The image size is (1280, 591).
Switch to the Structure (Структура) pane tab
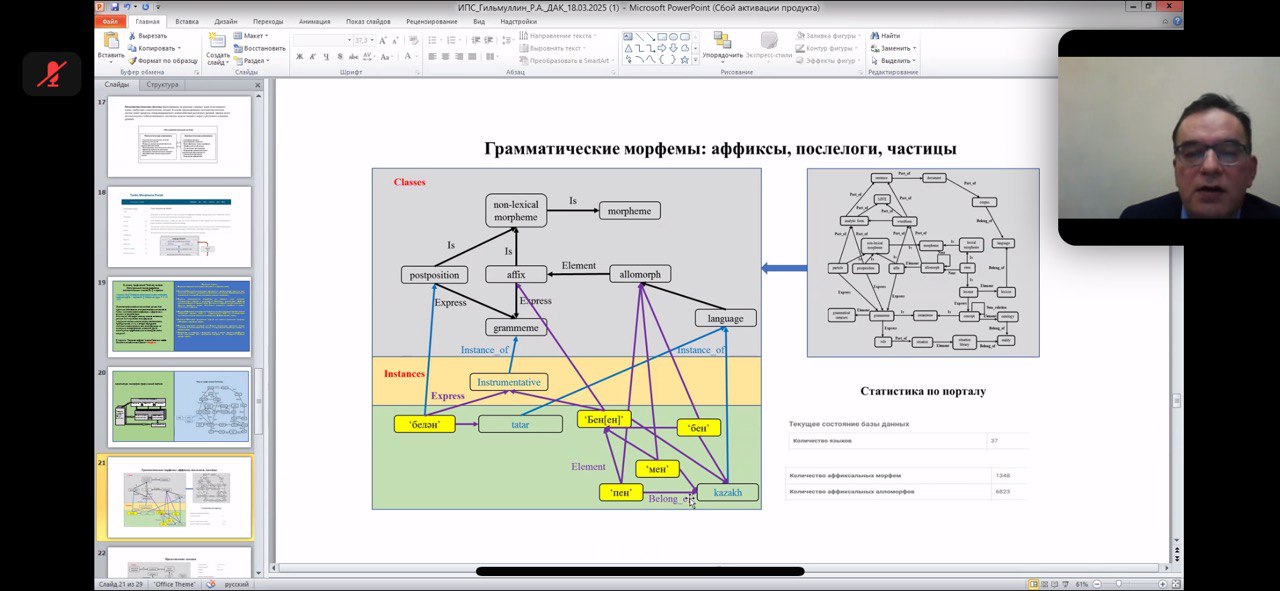(162, 85)
